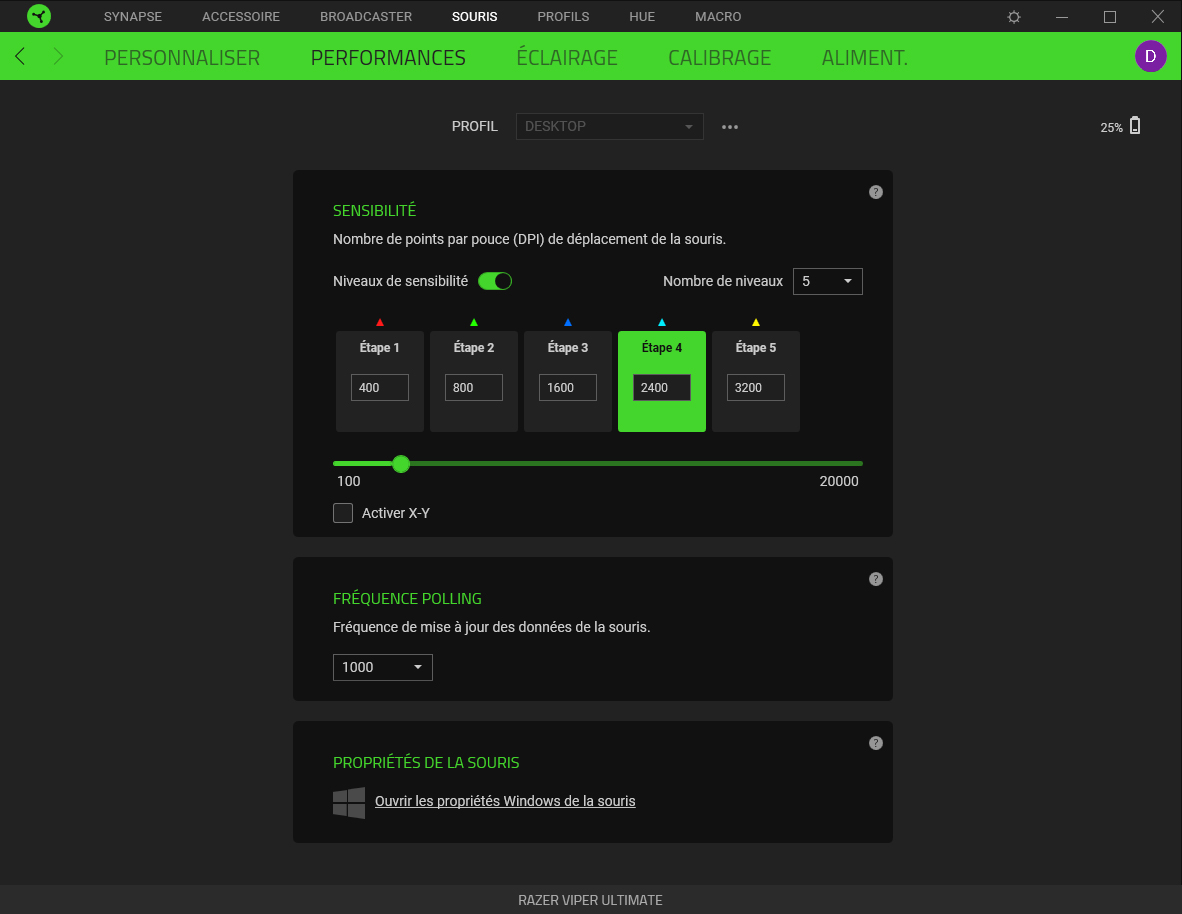Click the PROPRIÉTÉS DE LA SOURIS heading
Screen dimensions: 1182x914
pos(426,762)
